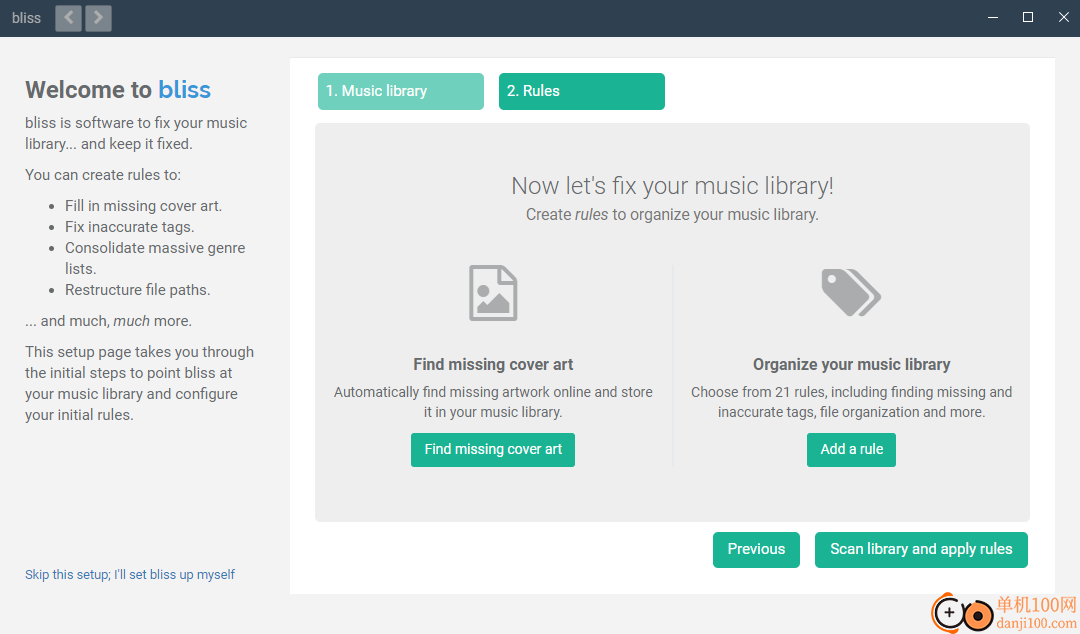Click the Welcome to bliss heading
The image size is (1080, 634).
coord(118,90)
